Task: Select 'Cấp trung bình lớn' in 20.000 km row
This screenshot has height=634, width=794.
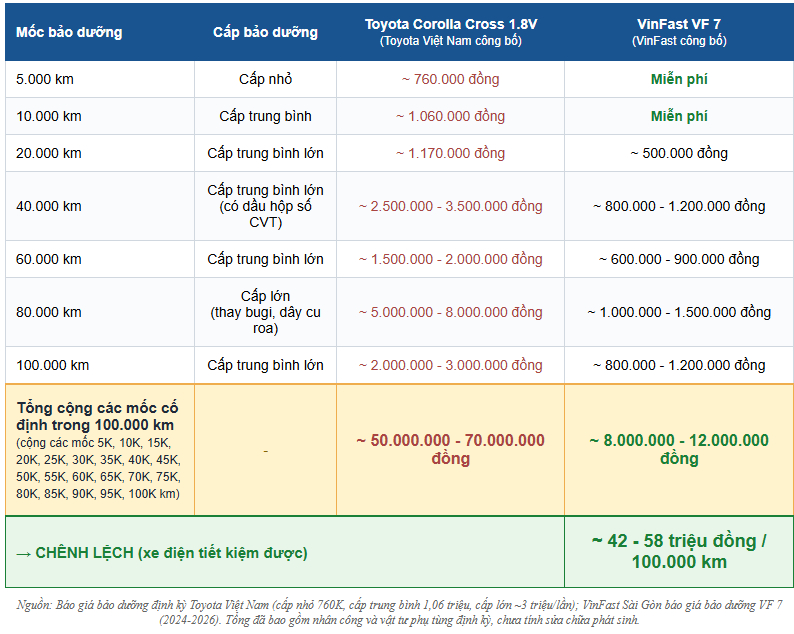Action: click(x=265, y=153)
